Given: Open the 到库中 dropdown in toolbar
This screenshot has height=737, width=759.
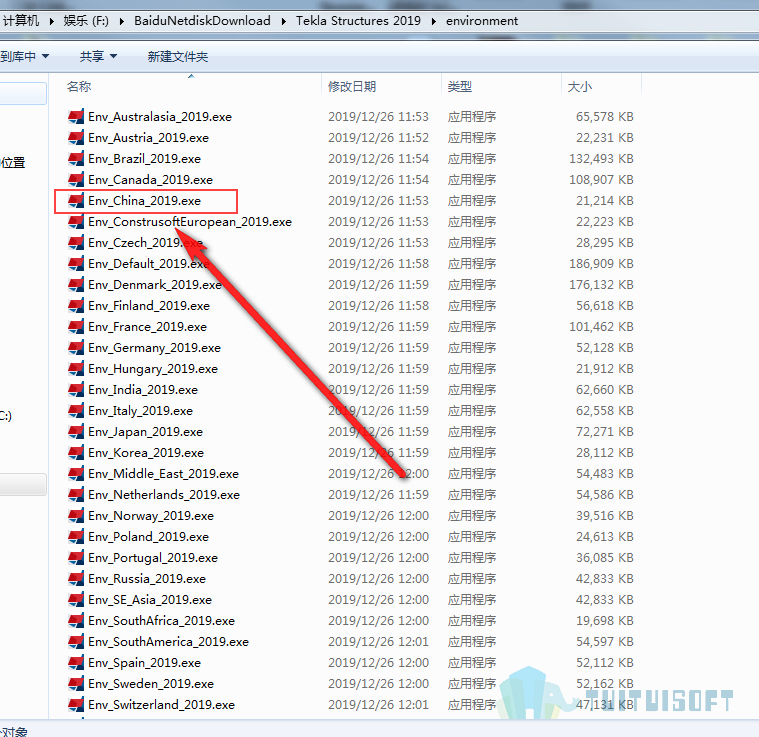Looking at the screenshot, I should [24, 57].
